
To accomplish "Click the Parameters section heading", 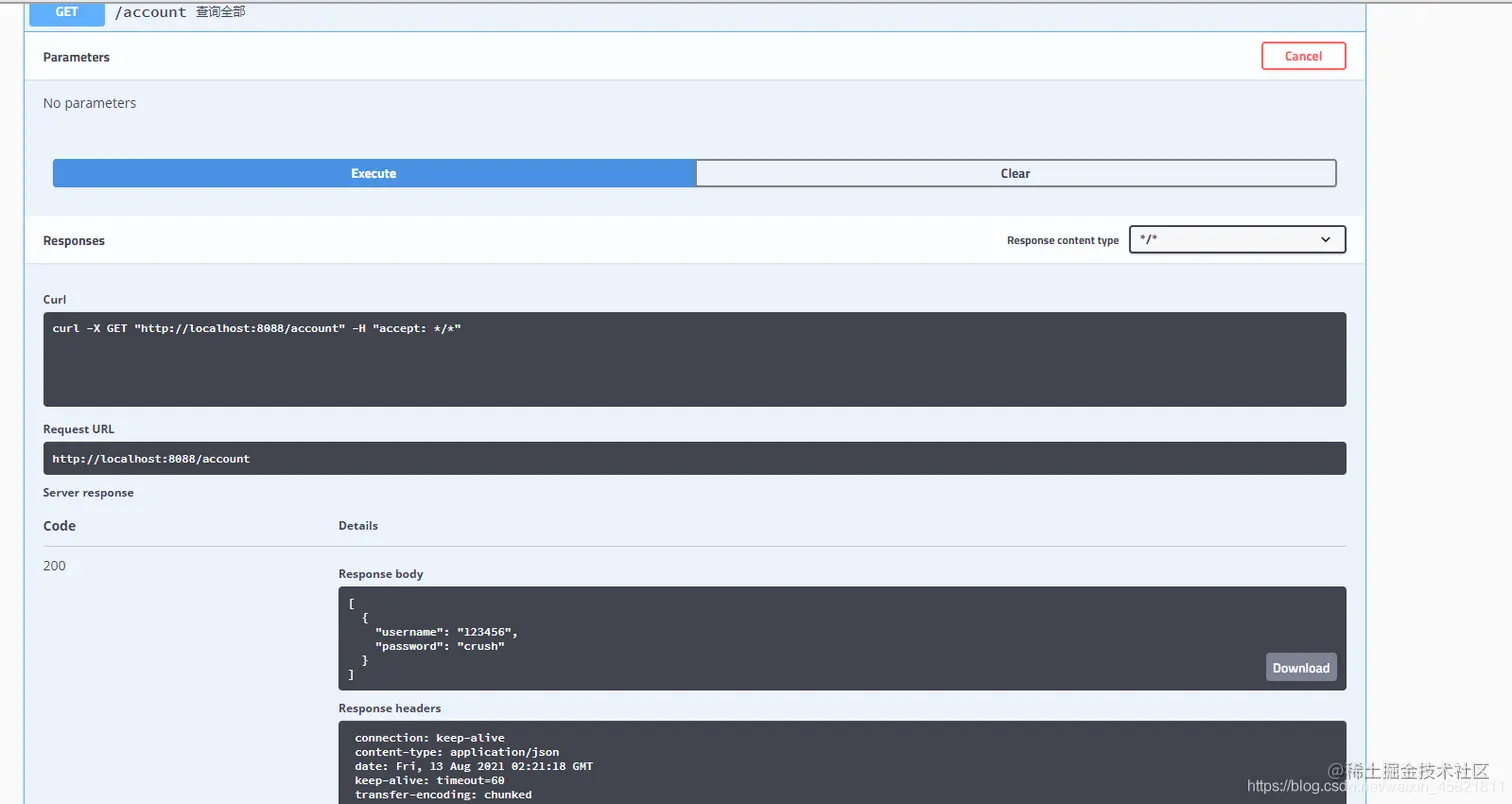I will click(77, 57).
